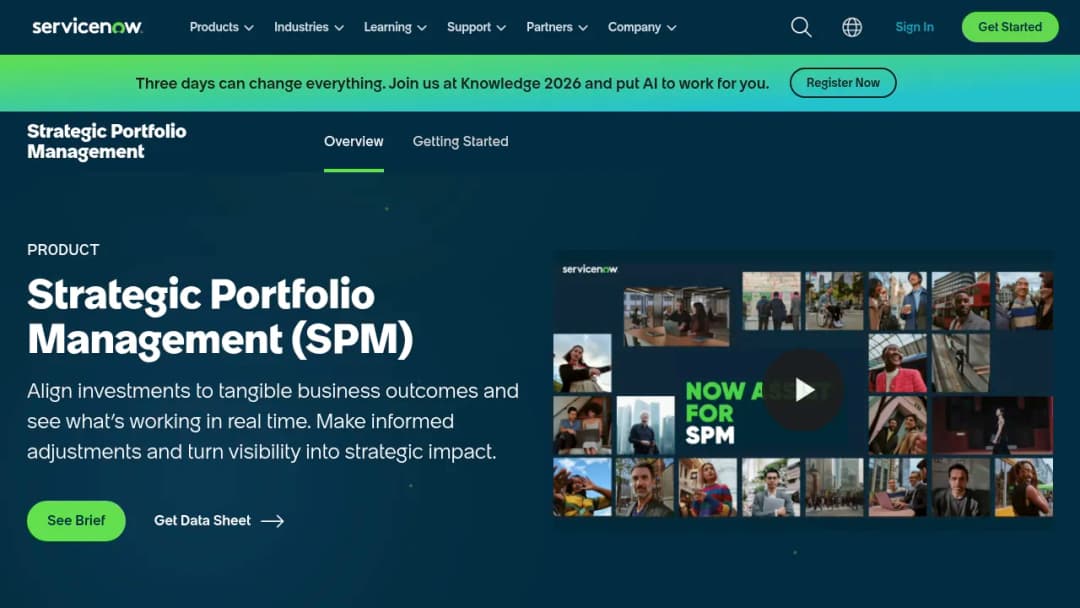The width and height of the screenshot is (1080, 608).
Task: Click the Strategic Portfolio Management (SPM) heading
Action: pos(220,317)
